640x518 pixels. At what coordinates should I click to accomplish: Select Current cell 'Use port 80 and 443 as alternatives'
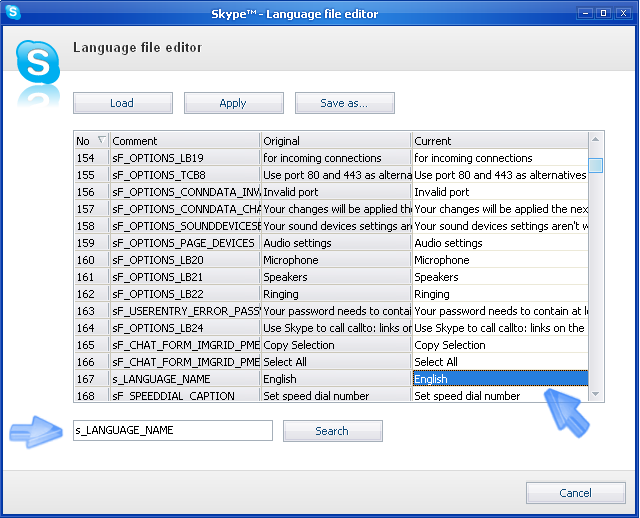[x=500, y=175]
